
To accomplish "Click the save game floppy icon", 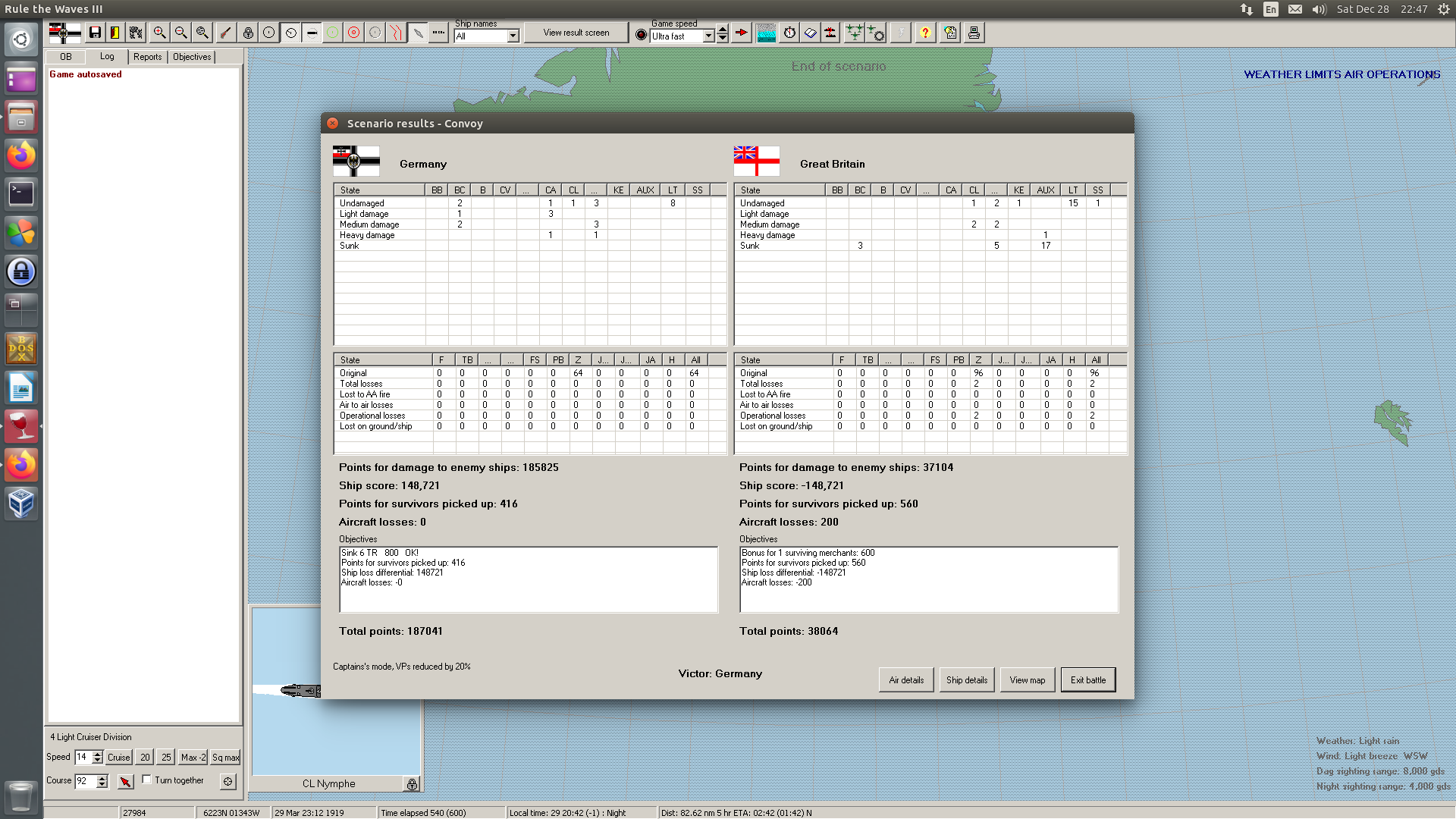I will point(95,33).
